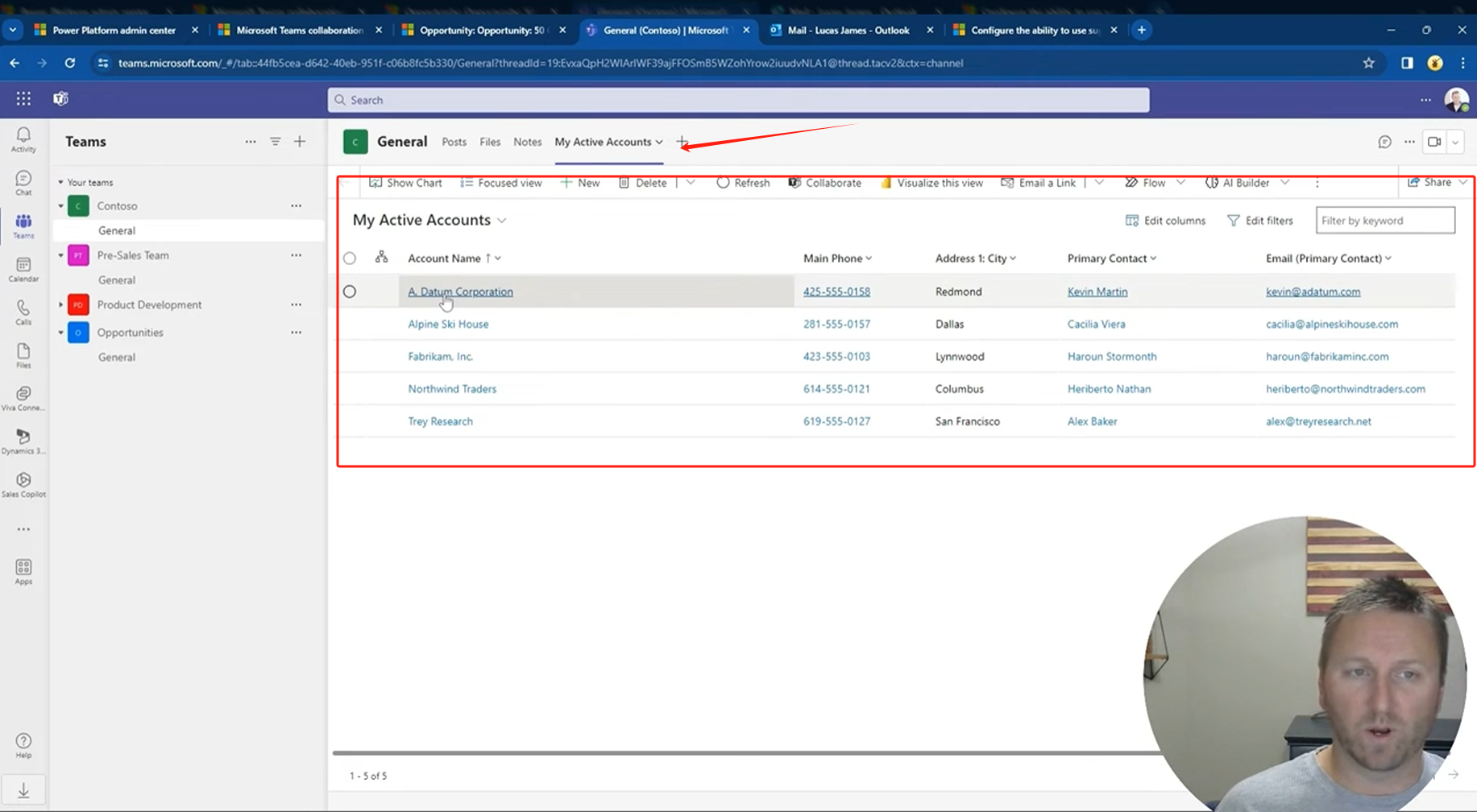Reload the browser page
Image resolution: width=1477 pixels, height=812 pixels.
(x=70, y=63)
